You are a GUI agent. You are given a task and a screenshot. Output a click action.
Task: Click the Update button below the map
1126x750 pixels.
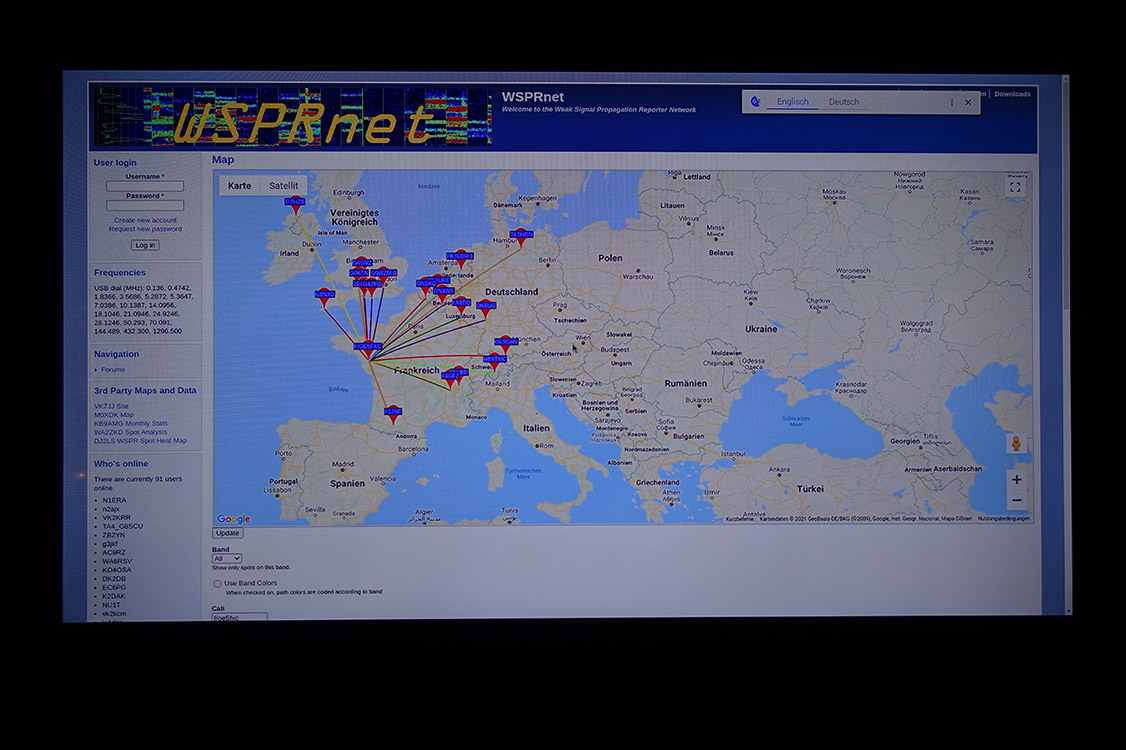(x=228, y=534)
